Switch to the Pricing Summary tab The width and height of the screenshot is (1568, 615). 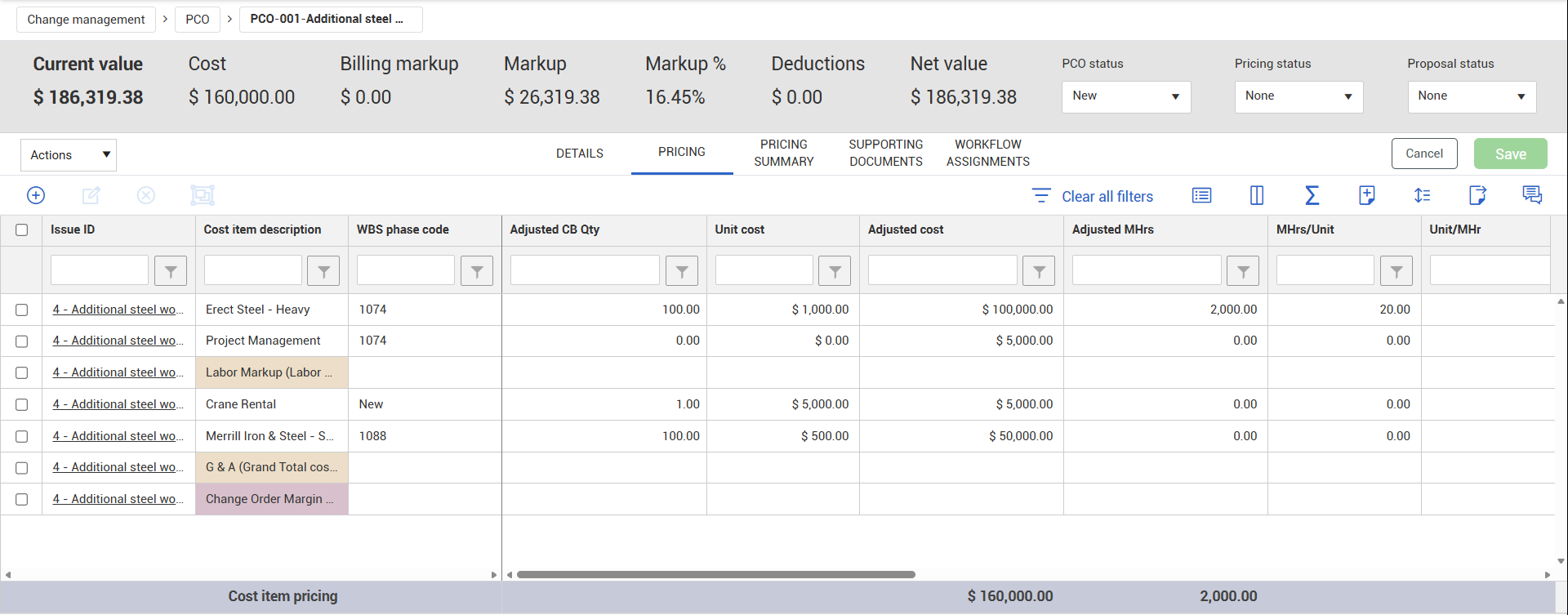coord(783,153)
